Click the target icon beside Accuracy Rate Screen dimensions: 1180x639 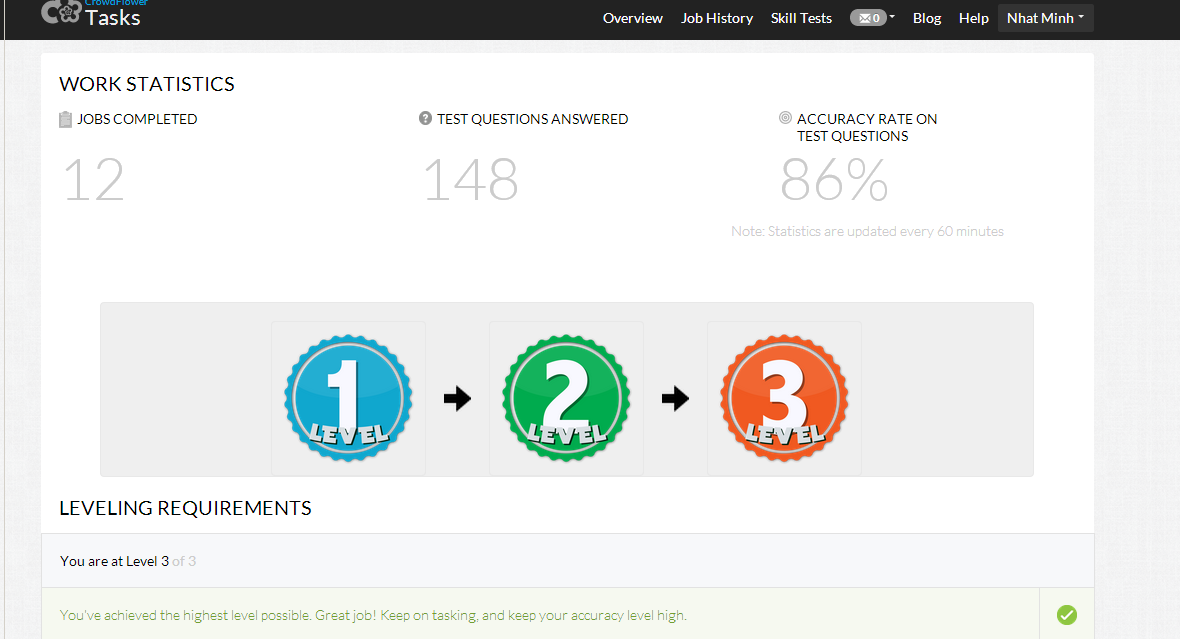tap(785, 117)
